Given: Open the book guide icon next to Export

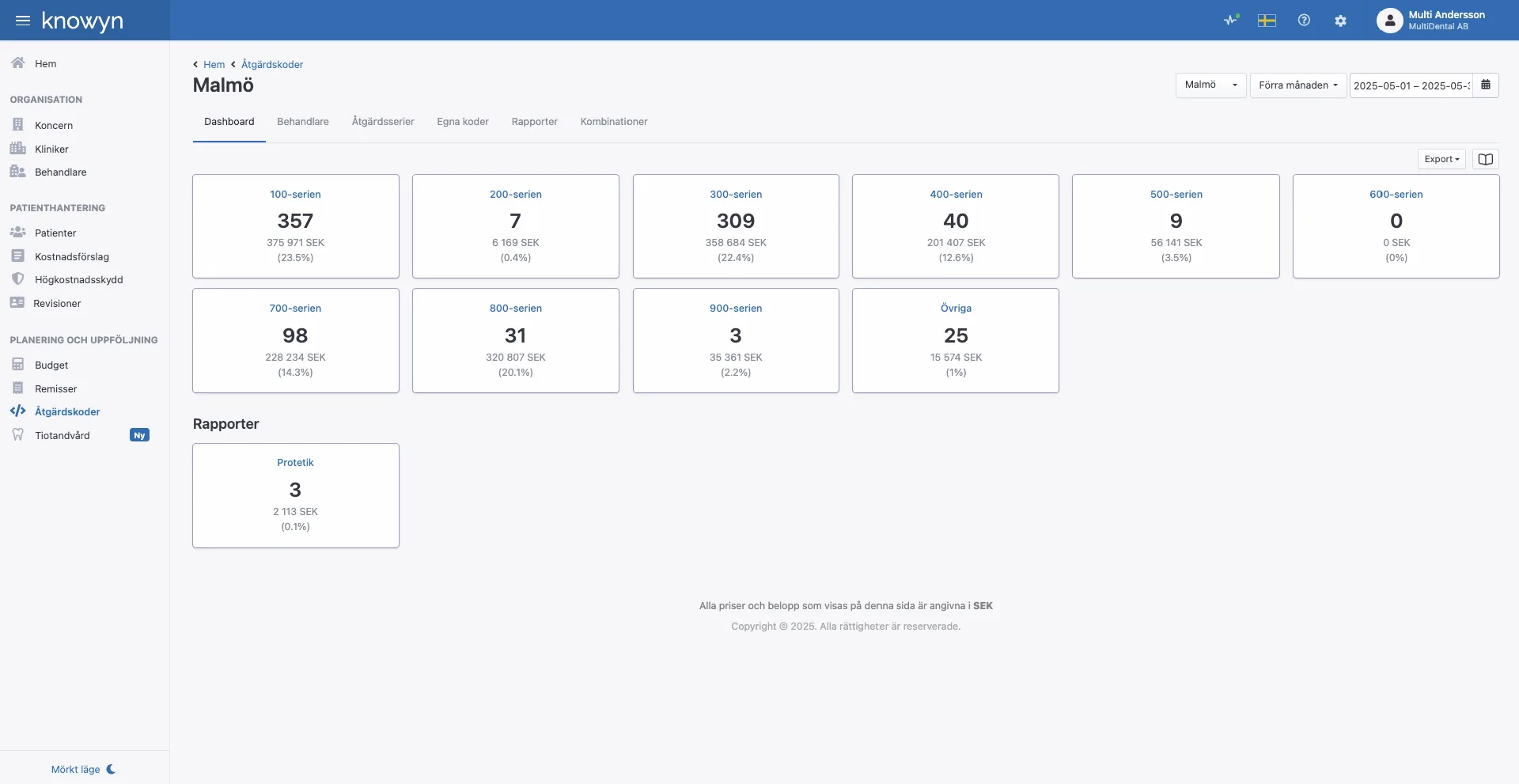Looking at the screenshot, I should click(1485, 160).
